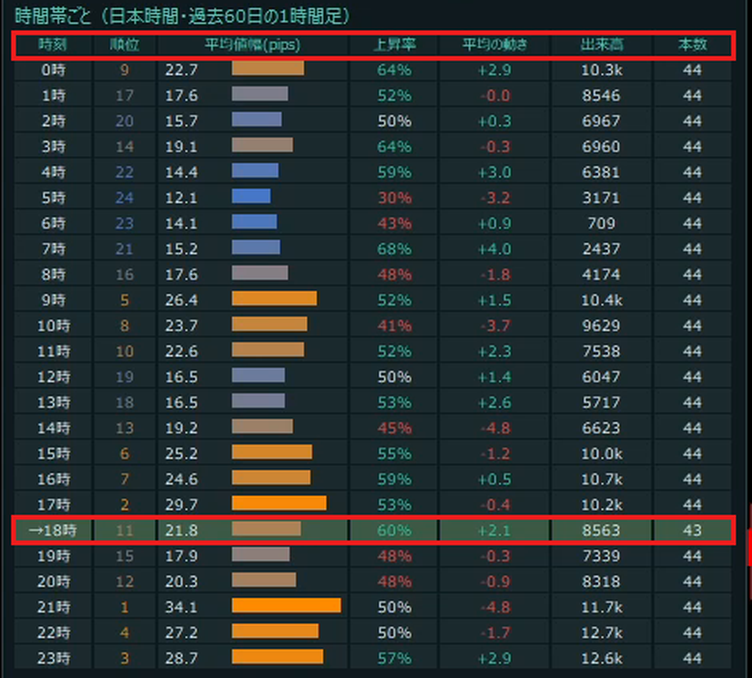Click rank 24 in the 5時 row

(124, 198)
